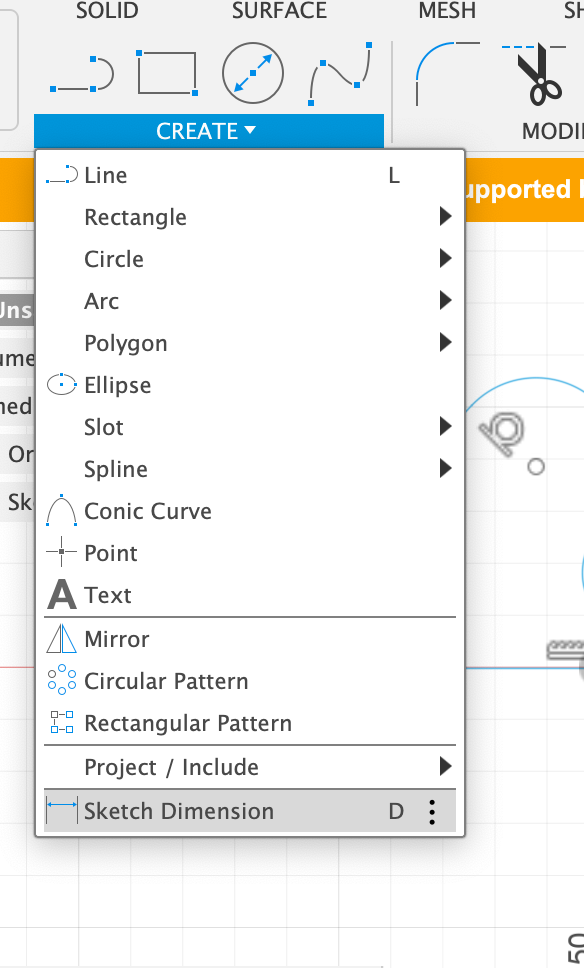Click the Trim scissors icon
The height and width of the screenshot is (968, 584).
[x=535, y=74]
